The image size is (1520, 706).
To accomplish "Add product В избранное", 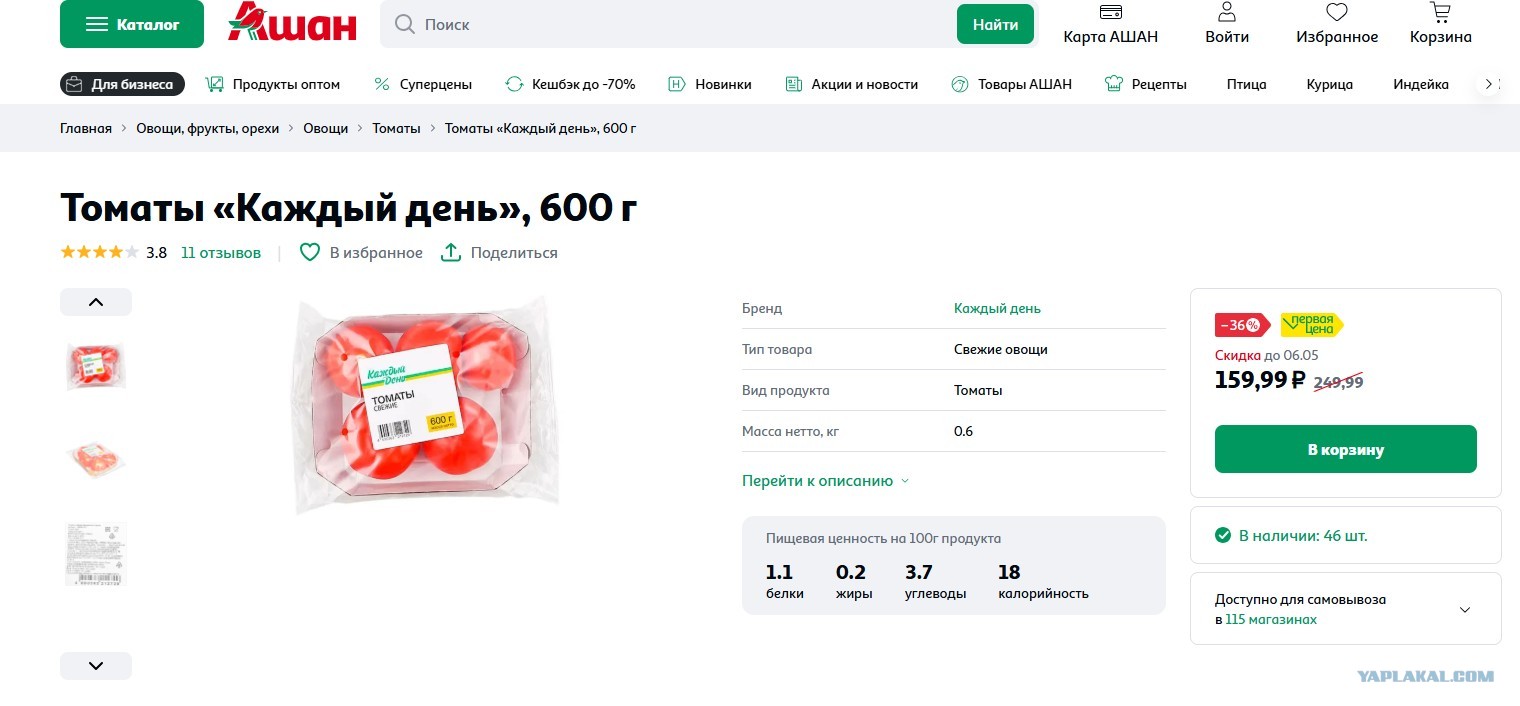I will click(x=361, y=252).
